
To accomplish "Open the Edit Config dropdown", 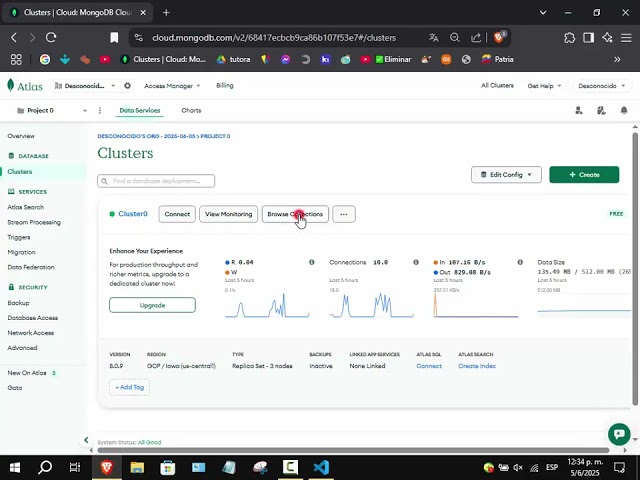I will pyautogui.click(x=506, y=175).
